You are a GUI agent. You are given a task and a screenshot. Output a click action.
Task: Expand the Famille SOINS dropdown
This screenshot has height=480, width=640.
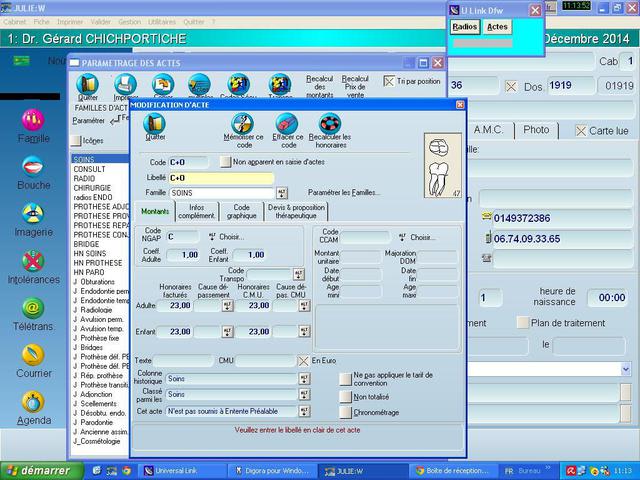(x=282, y=193)
